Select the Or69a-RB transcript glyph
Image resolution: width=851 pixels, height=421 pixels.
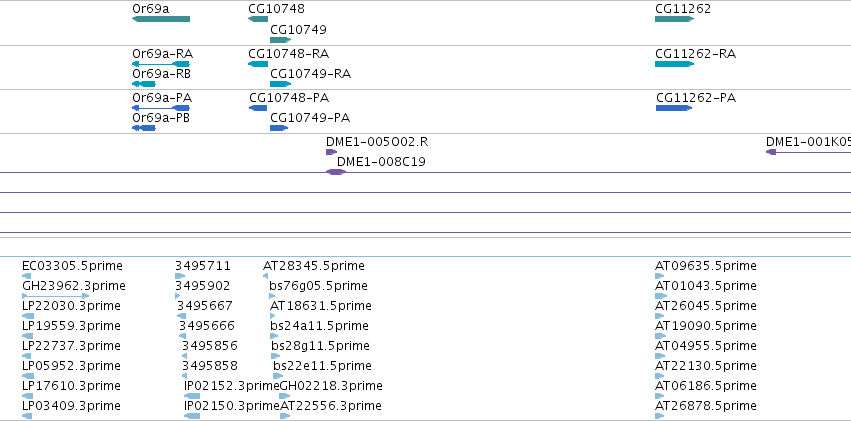[144, 84]
